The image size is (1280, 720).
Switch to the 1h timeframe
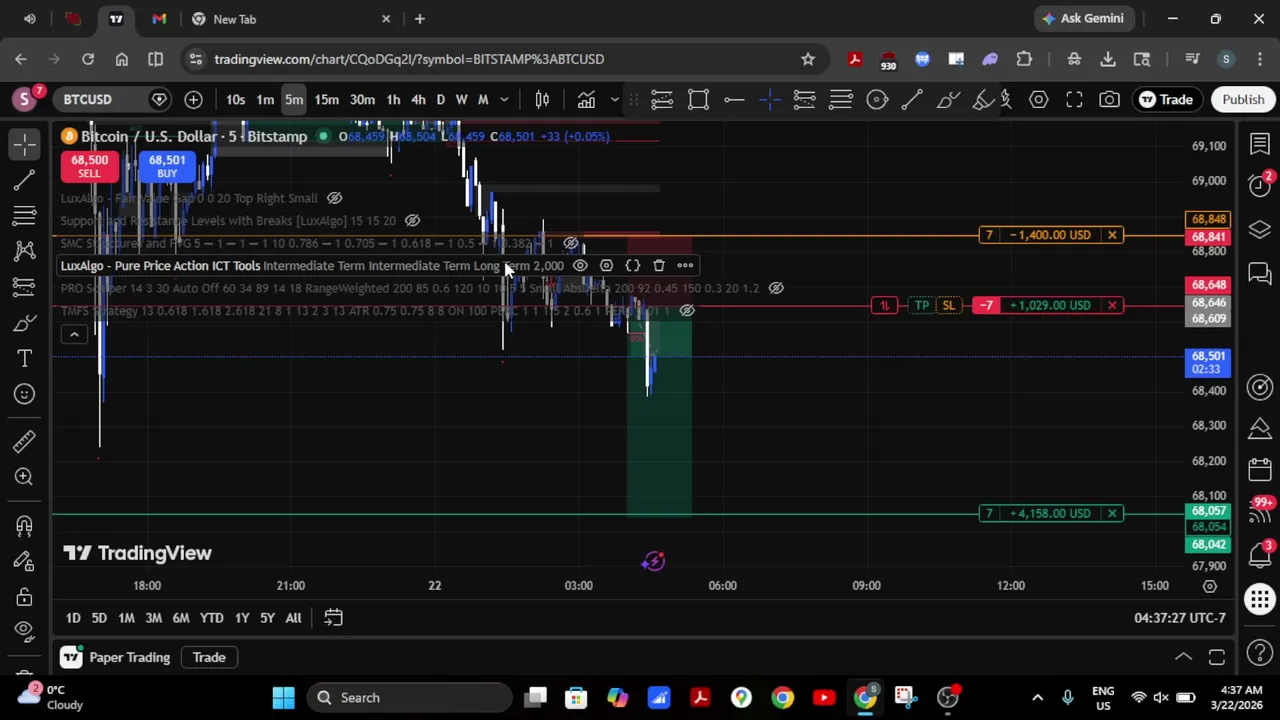393,99
